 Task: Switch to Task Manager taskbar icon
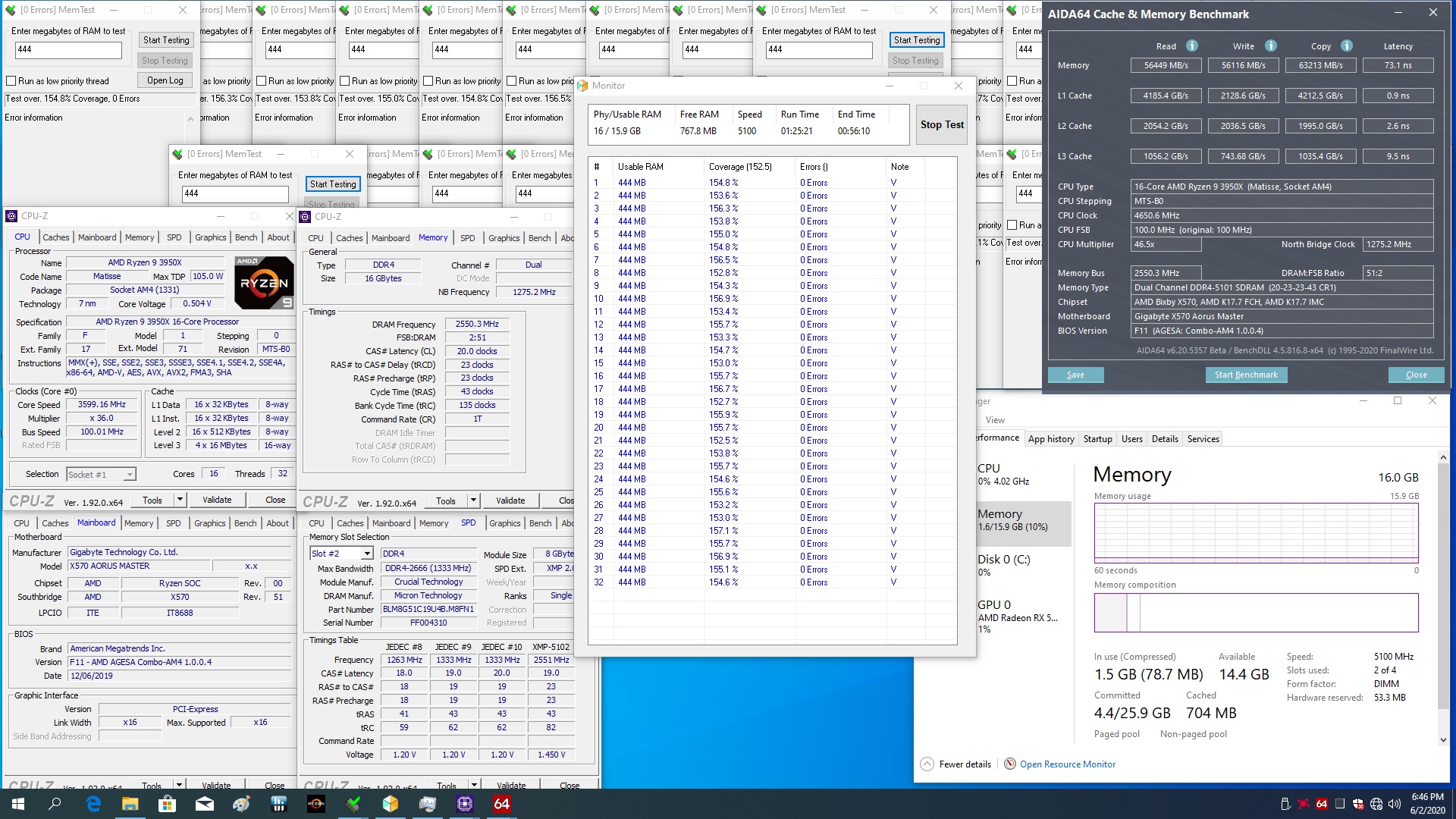pyautogui.click(x=428, y=804)
